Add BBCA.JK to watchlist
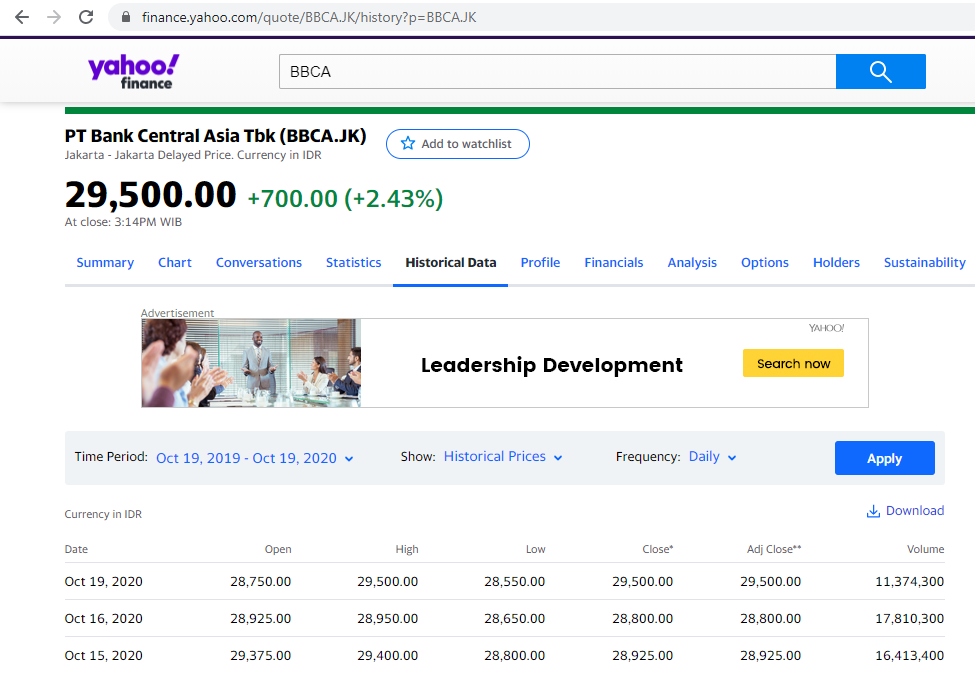The image size is (975, 673). click(x=458, y=144)
